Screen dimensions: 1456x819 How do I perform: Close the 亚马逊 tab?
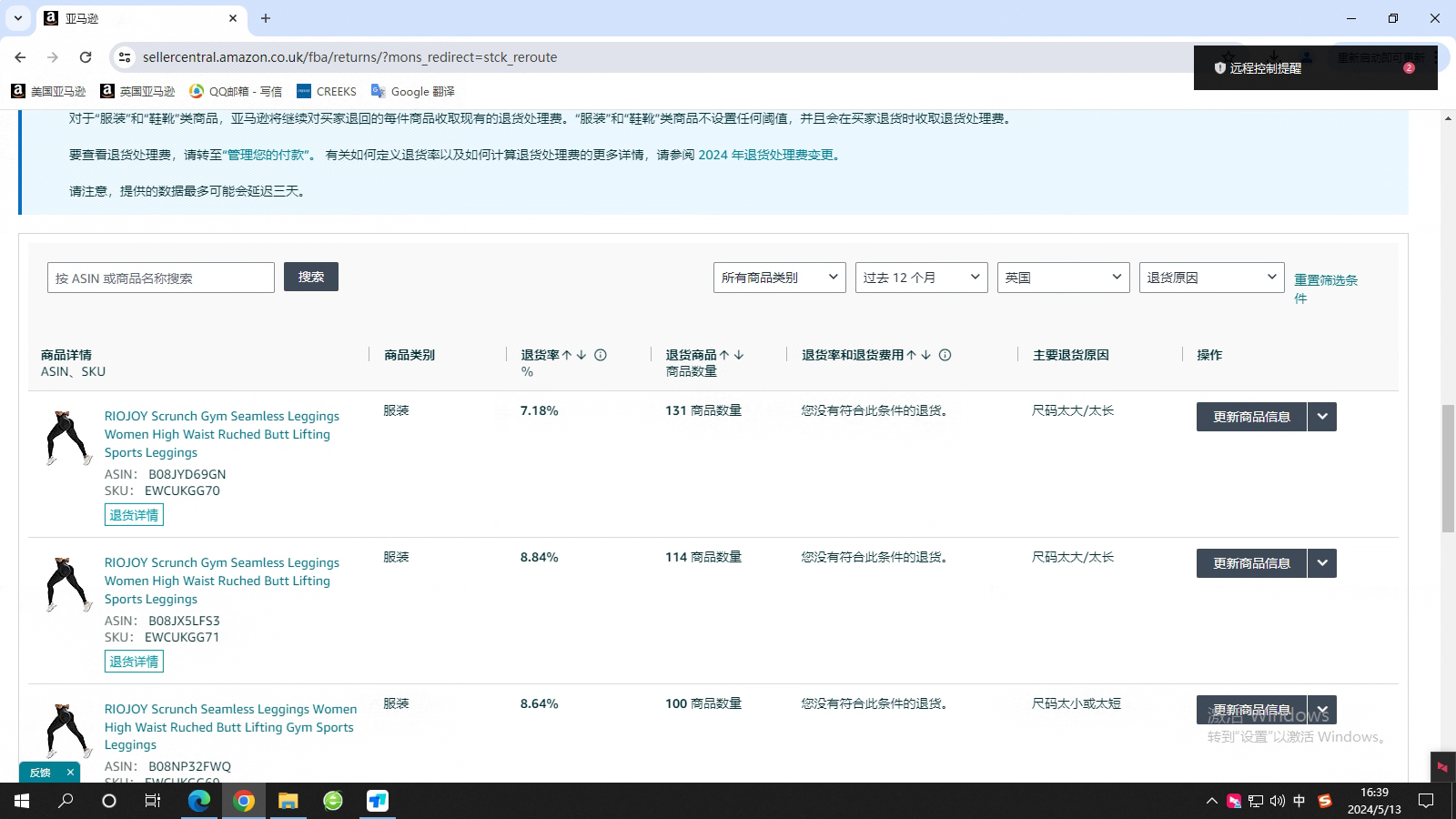tap(233, 18)
